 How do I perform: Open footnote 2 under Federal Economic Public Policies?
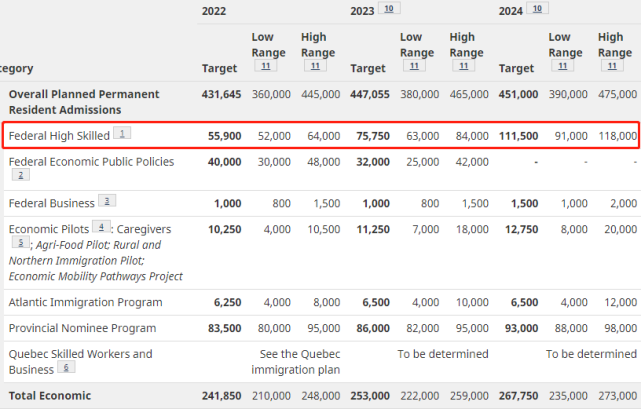pyautogui.click(x=21, y=175)
